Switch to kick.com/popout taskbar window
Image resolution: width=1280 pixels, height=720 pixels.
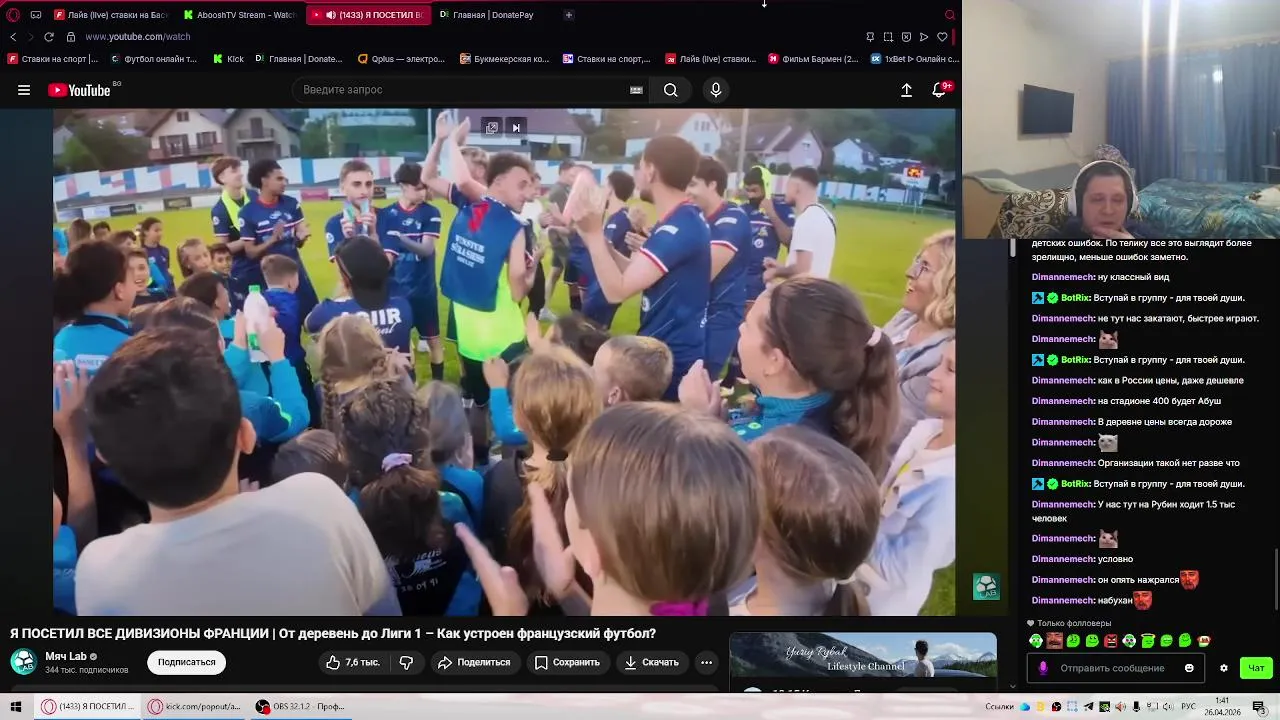click(194, 706)
